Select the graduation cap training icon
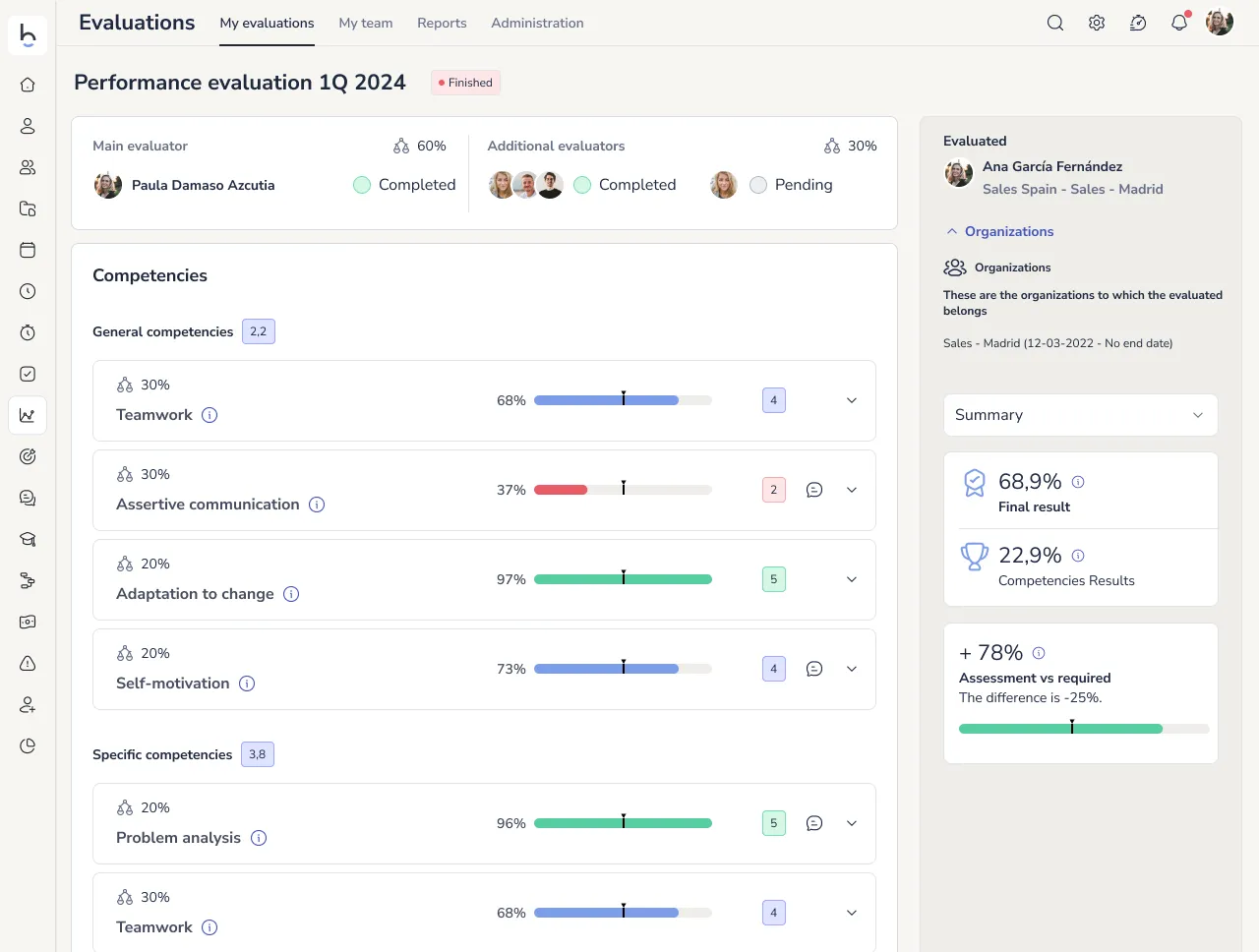This screenshot has height=952, width=1259. pos(28,539)
